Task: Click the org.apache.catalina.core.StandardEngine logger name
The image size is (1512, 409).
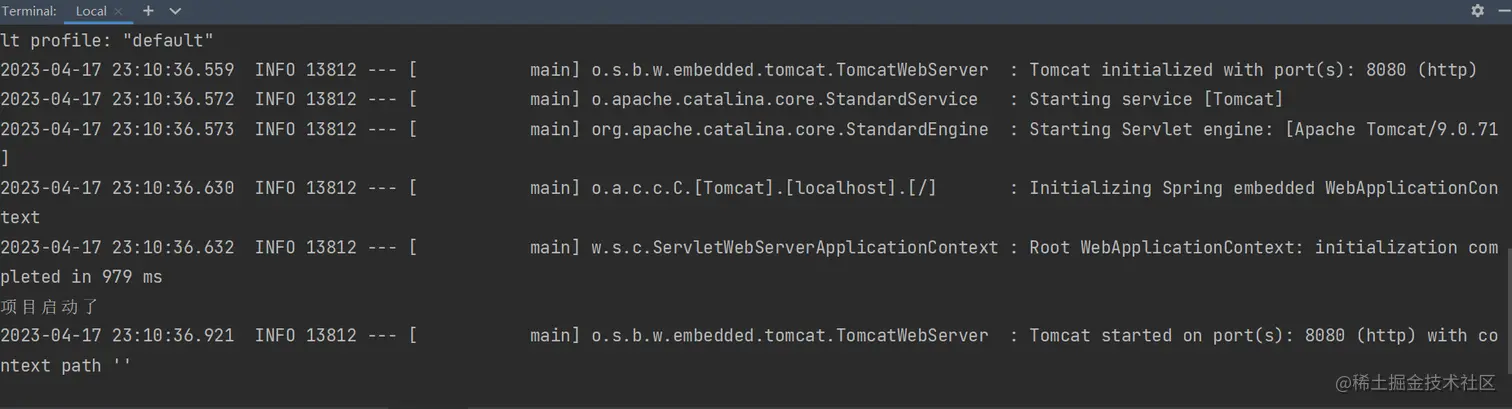Action: [x=790, y=129]
